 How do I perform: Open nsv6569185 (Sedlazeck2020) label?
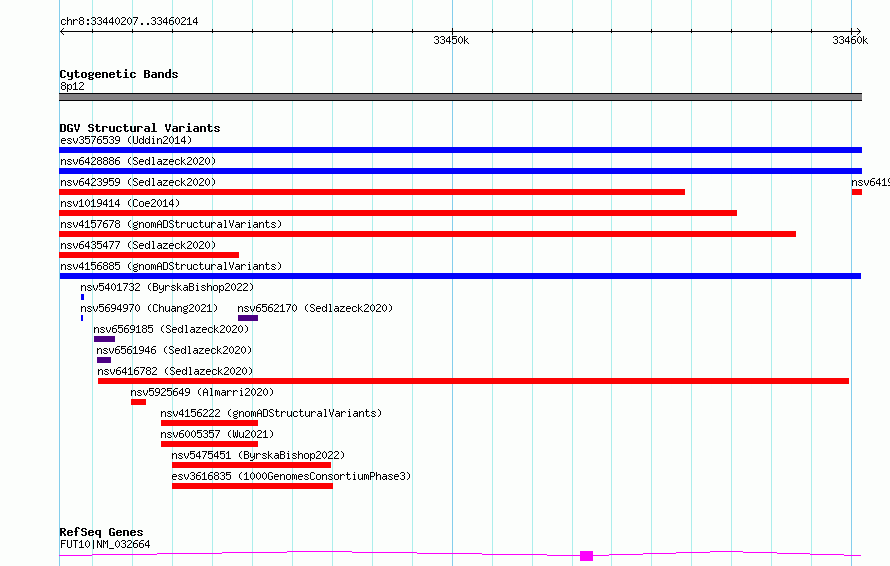(x=171, y=329)
